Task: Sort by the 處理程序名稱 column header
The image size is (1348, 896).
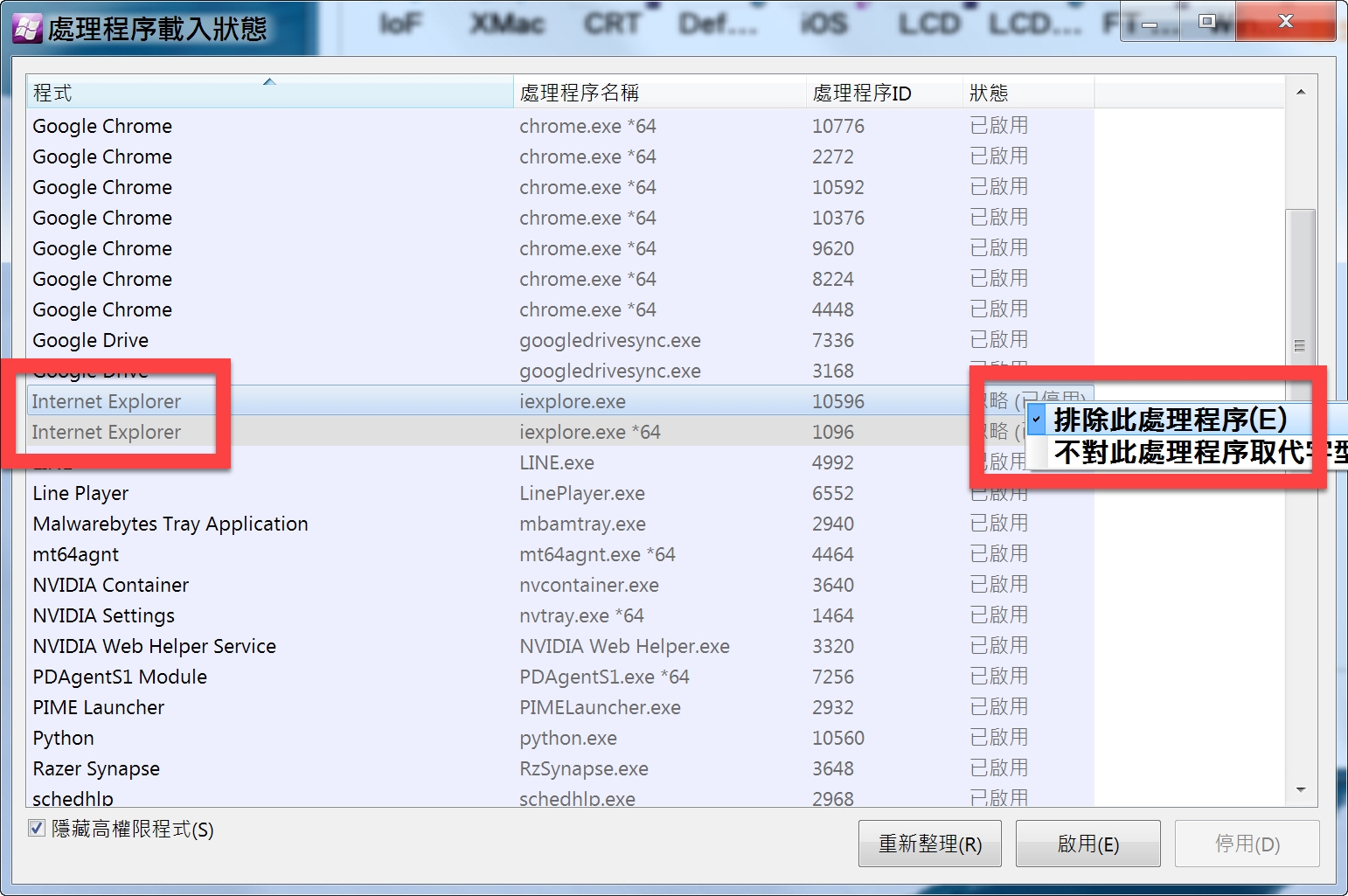Action: pos(660,93)
